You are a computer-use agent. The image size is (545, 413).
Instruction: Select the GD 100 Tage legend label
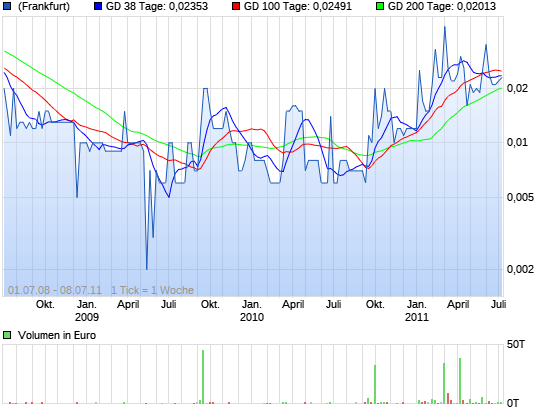click(298, 6)
